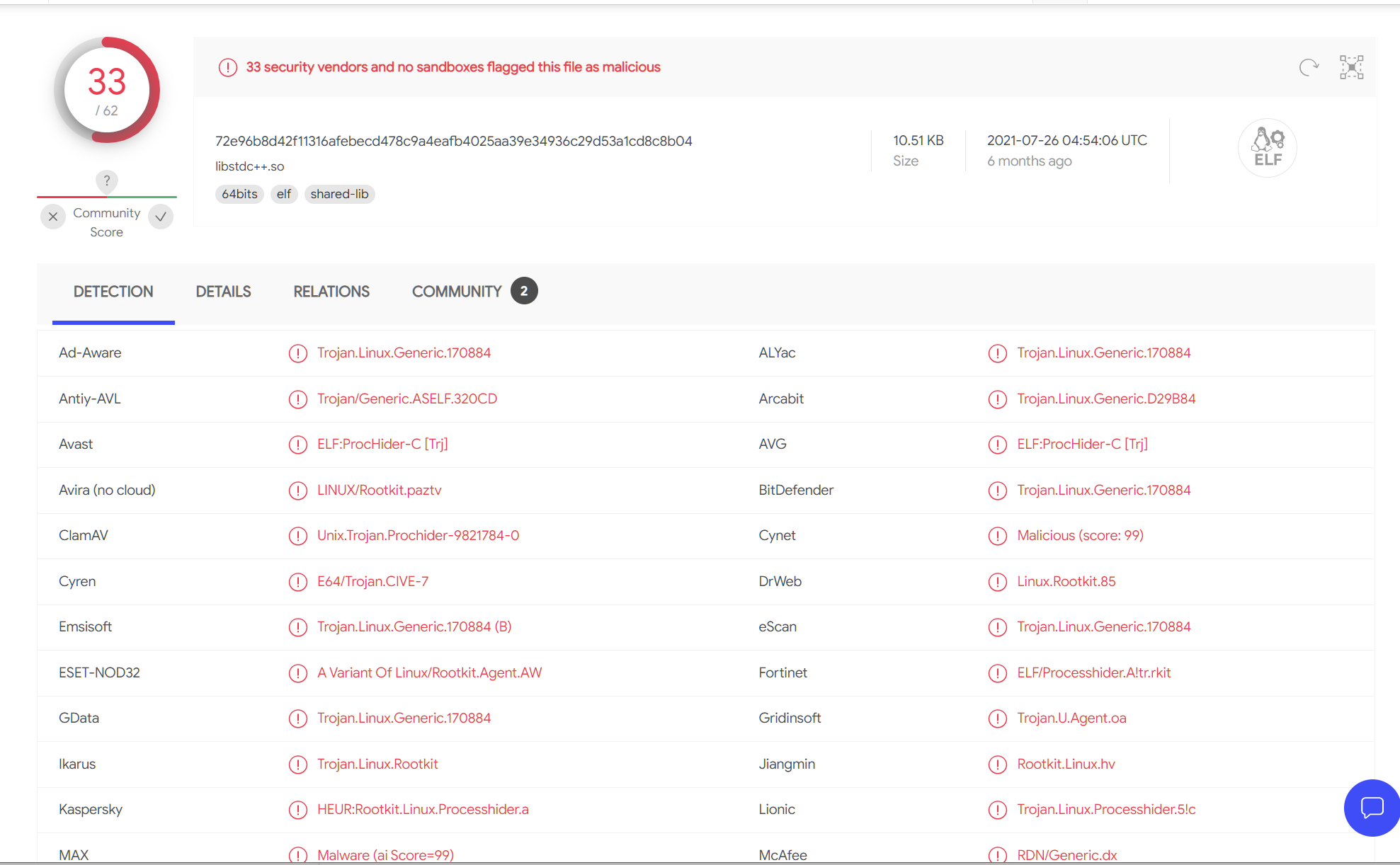Click Cyren's E64/Trojan.CIVE-7 result
This screenshot has height=865, width=1400.
coord(372,581)
